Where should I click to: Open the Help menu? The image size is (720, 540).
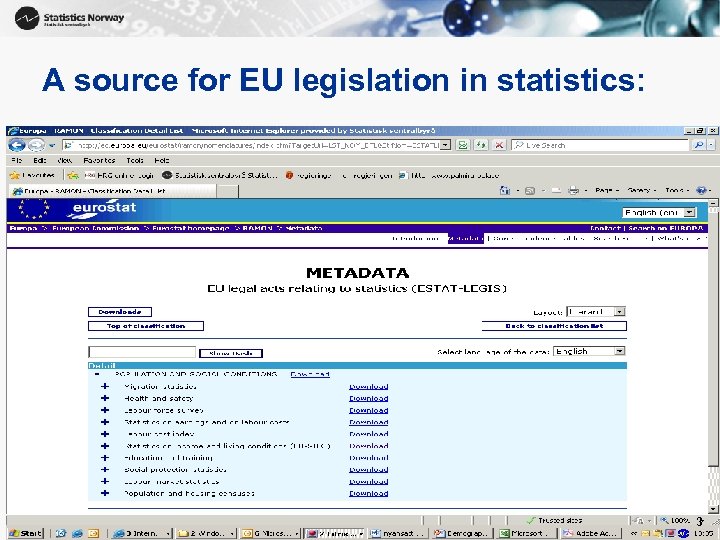coord(162,160)
